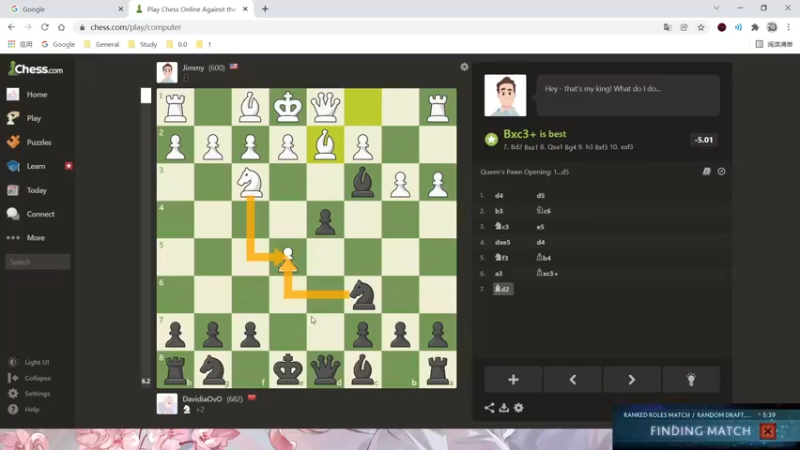Open the Help link
The image size is (800, 450).
click(x=24, y=409)
